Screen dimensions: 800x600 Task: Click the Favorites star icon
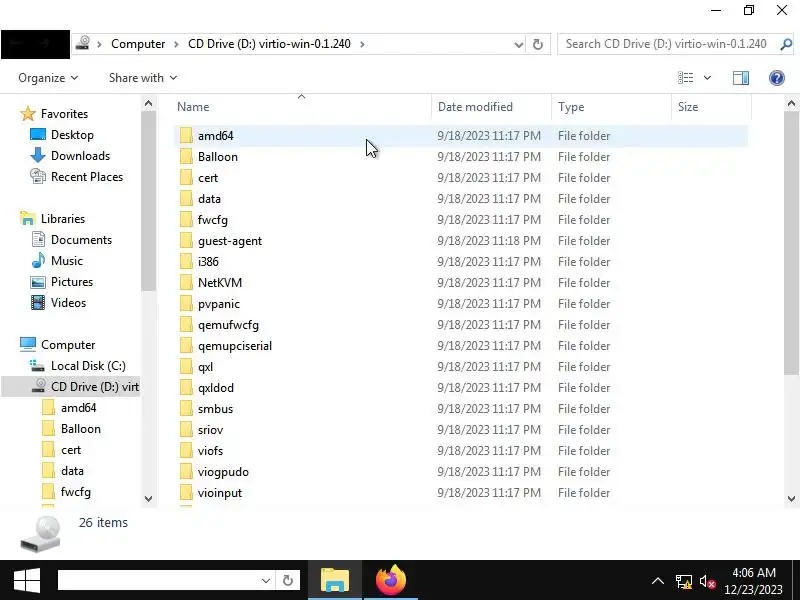point(28,114)
